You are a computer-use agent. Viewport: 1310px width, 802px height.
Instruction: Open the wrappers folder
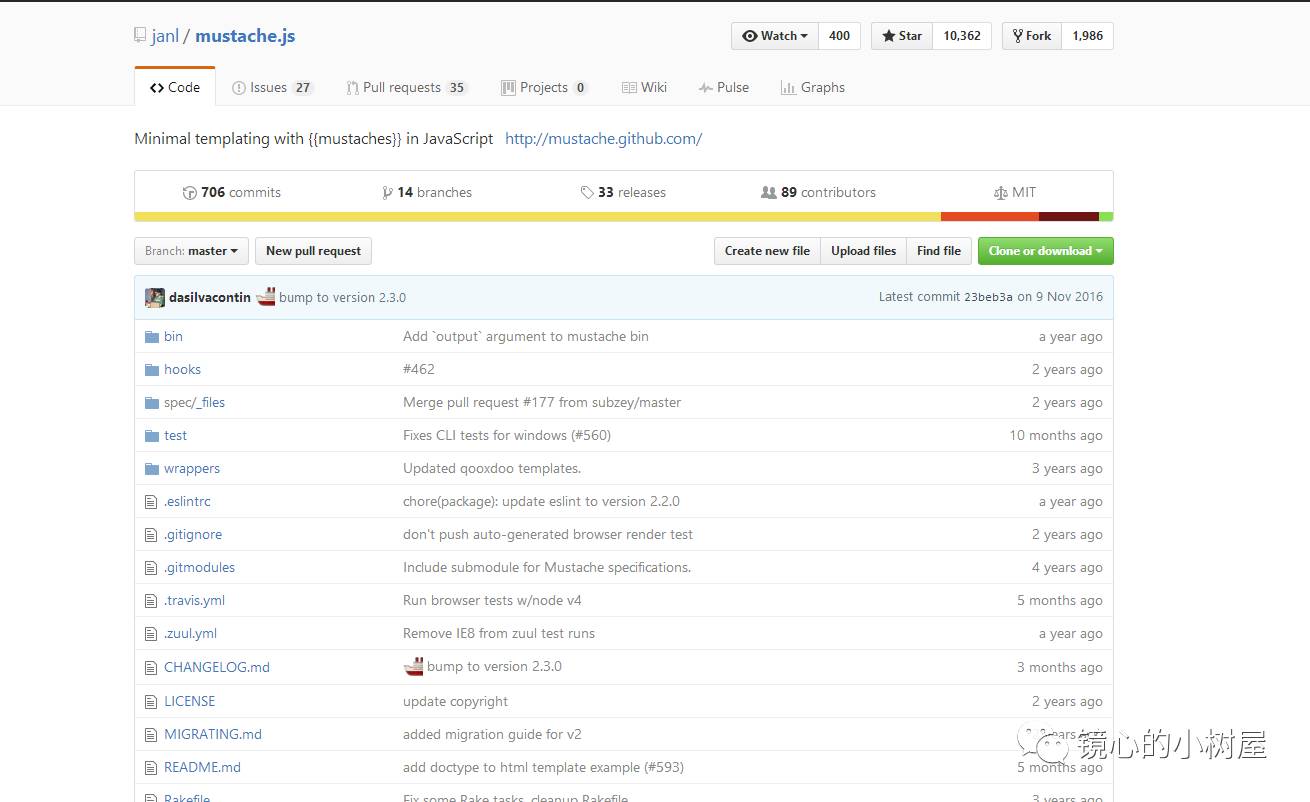[x=192, y=469]
